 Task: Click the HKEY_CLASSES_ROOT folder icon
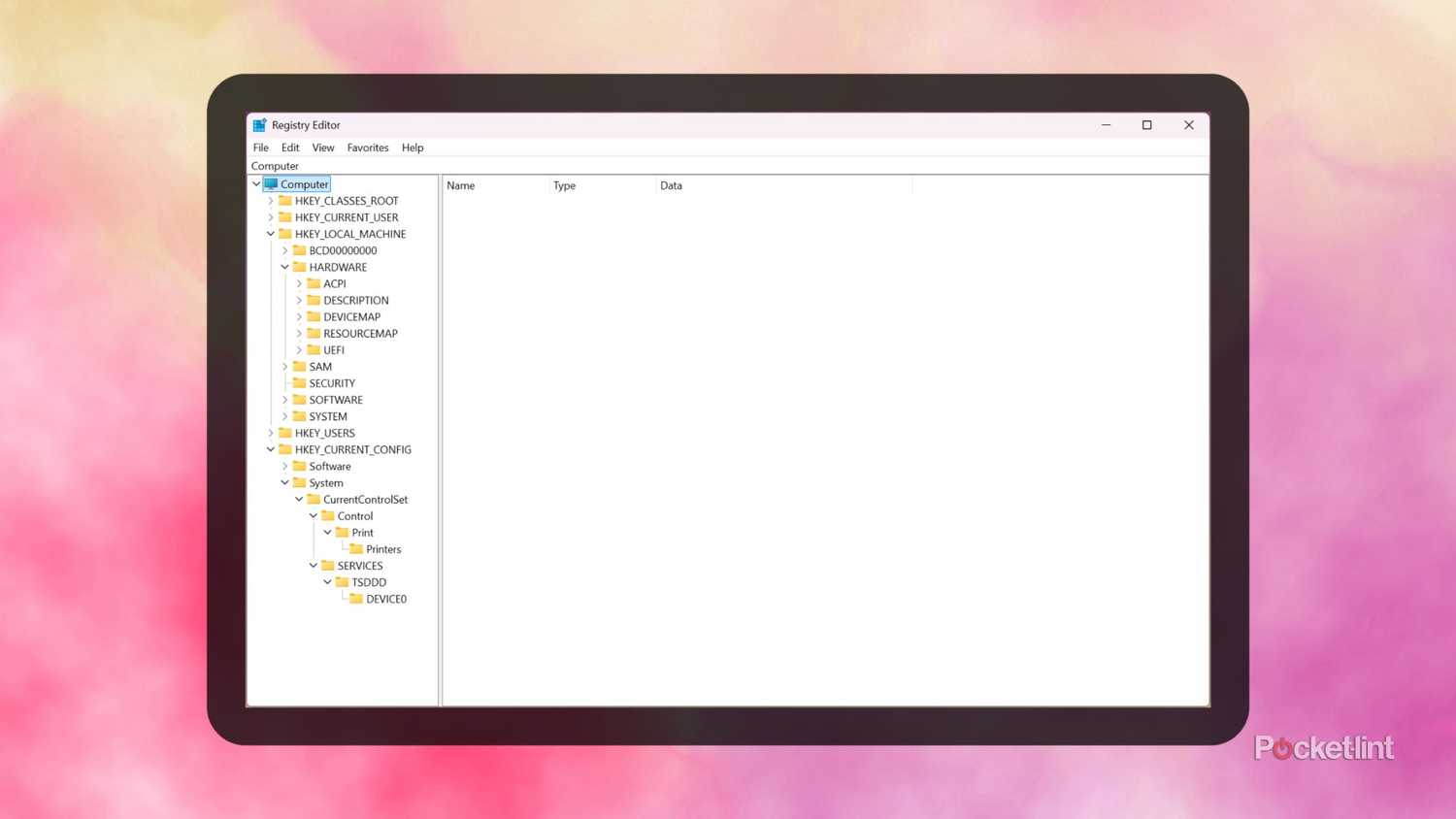pos(285,200)
